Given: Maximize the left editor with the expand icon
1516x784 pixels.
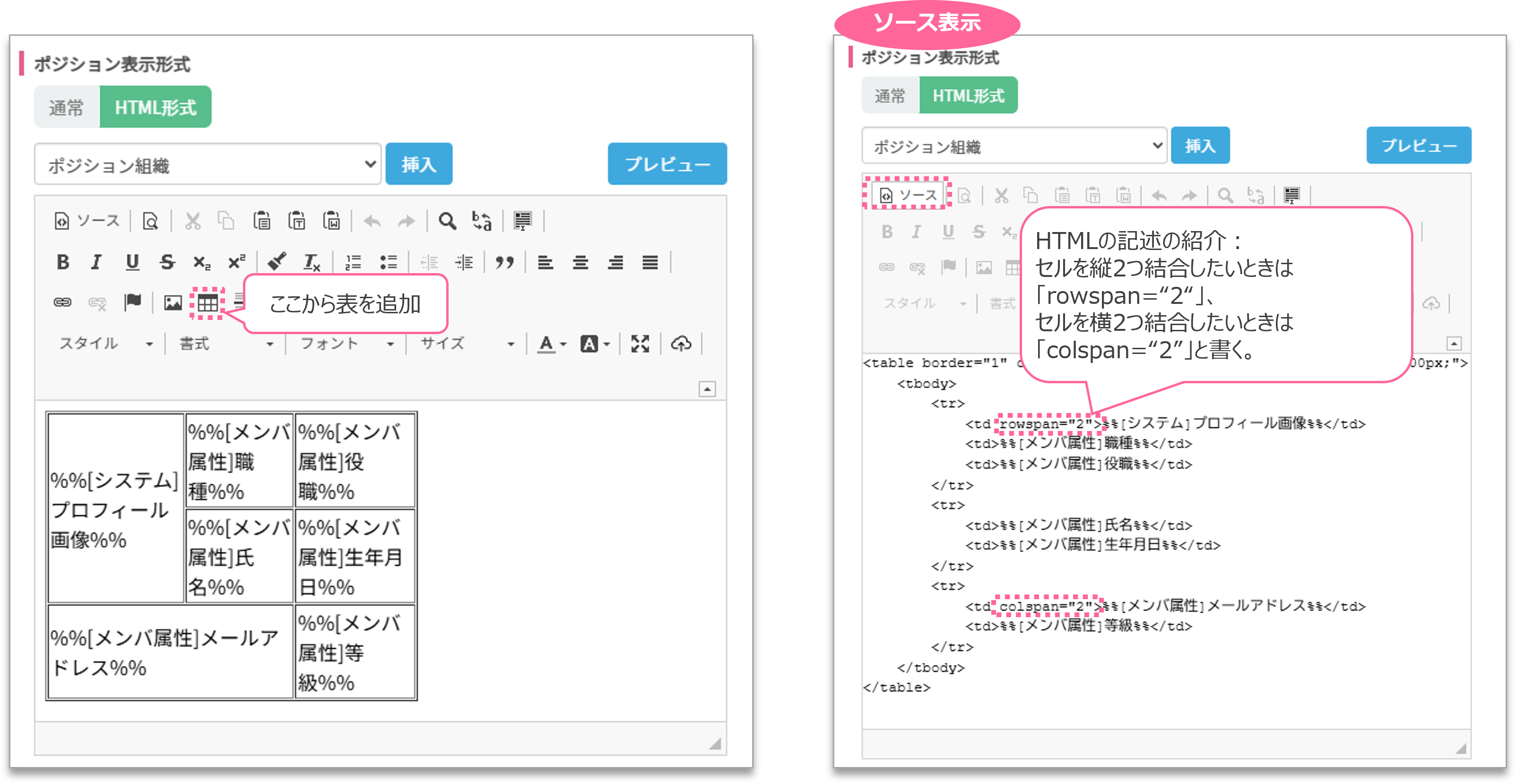Looking at the screenshot, I should coord(640,344).
